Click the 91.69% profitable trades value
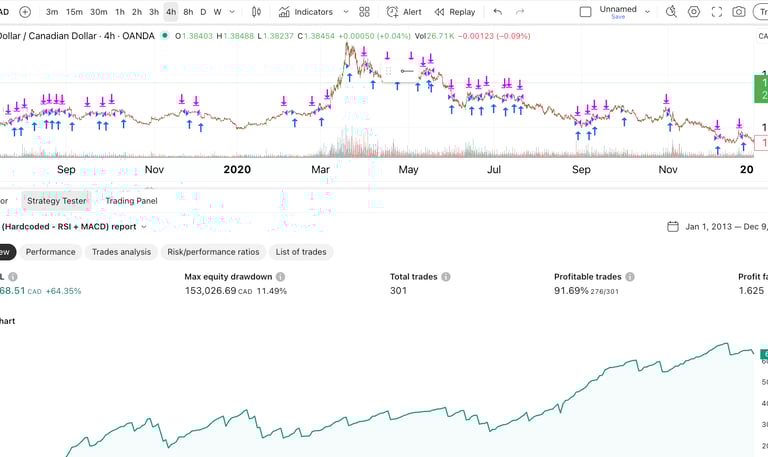 coord(571,290)
